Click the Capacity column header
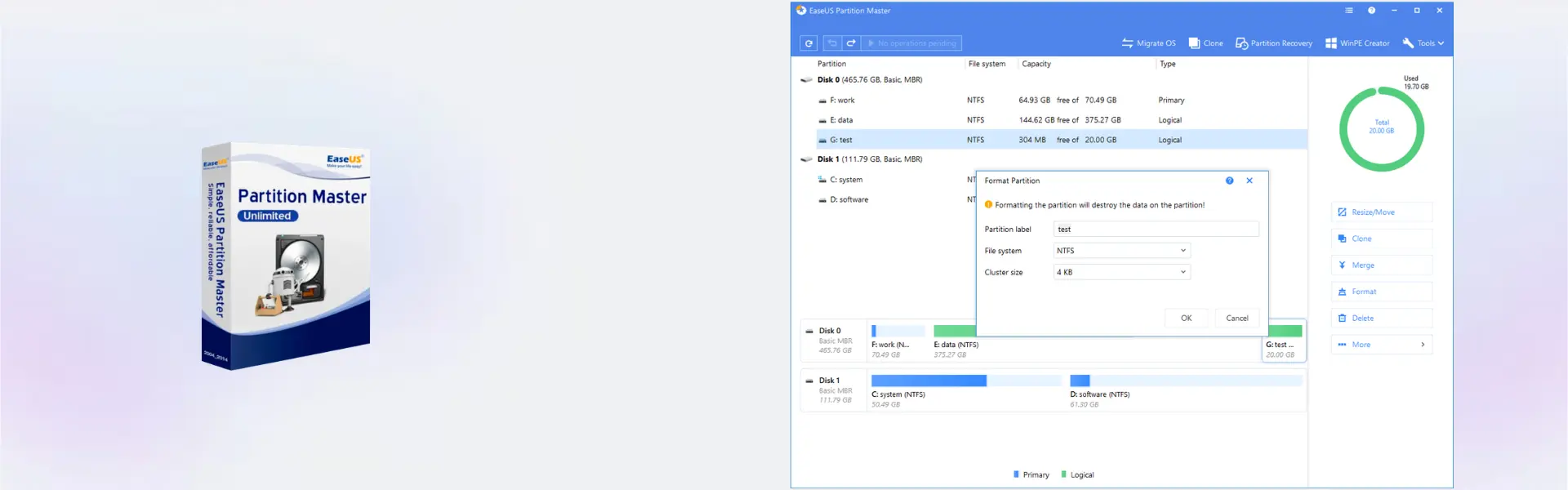This screenshot has height=490, width=1568. [1036, 64]
